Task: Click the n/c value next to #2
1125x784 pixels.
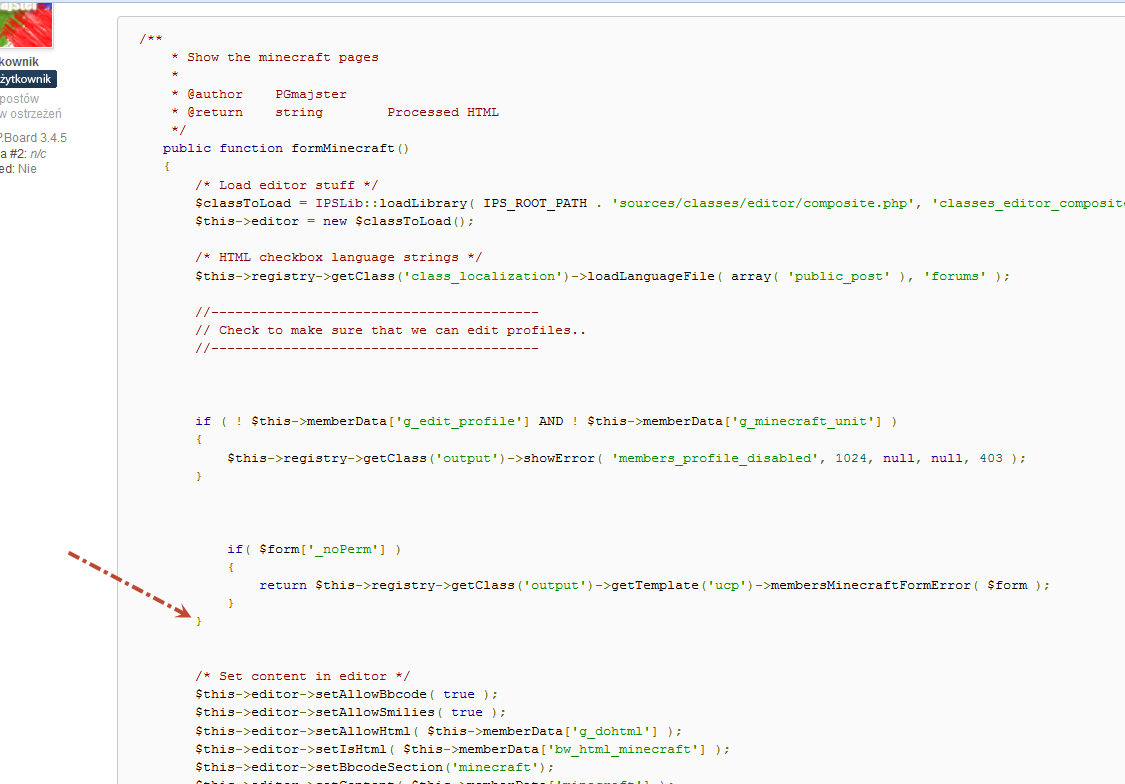Action: pos(38,153)
